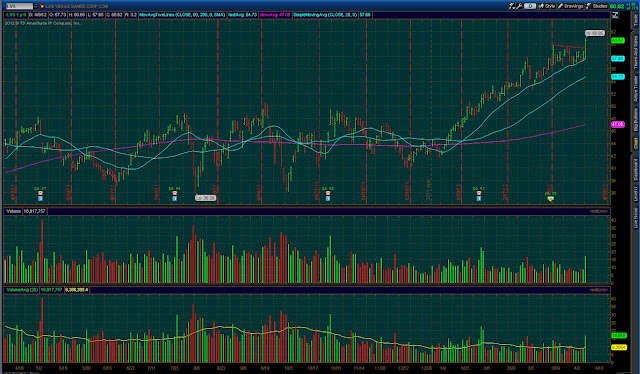Click the cyan 57.66 price axis bubble

click(618, 58)
